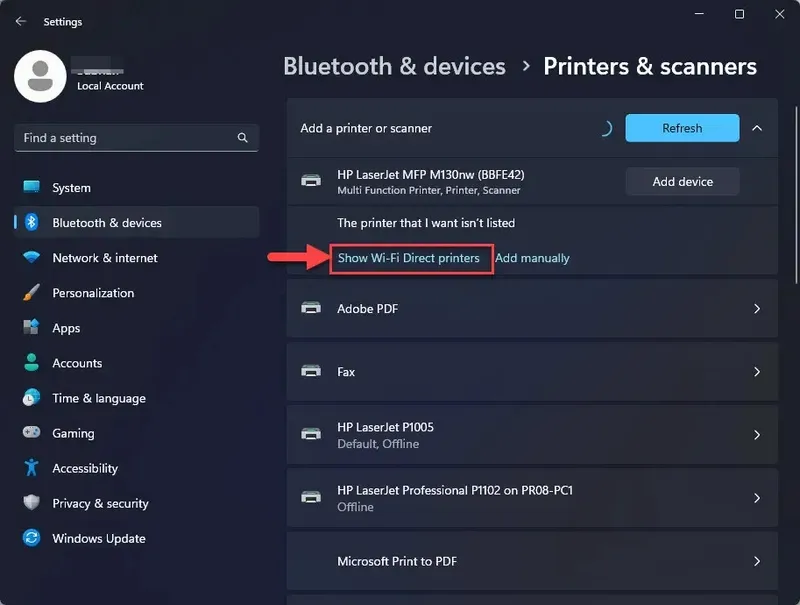
Task: Show Wi-Fi Direct printers
Action: [410, 257]
